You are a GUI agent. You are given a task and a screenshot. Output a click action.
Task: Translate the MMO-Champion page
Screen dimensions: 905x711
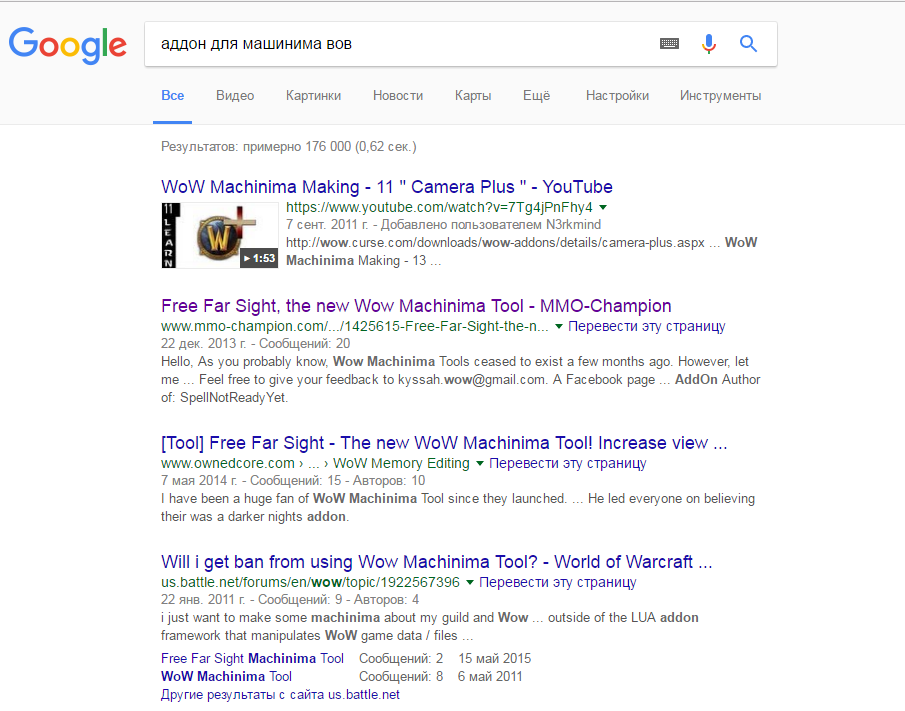pyautogui.click(x=646, y=327)
